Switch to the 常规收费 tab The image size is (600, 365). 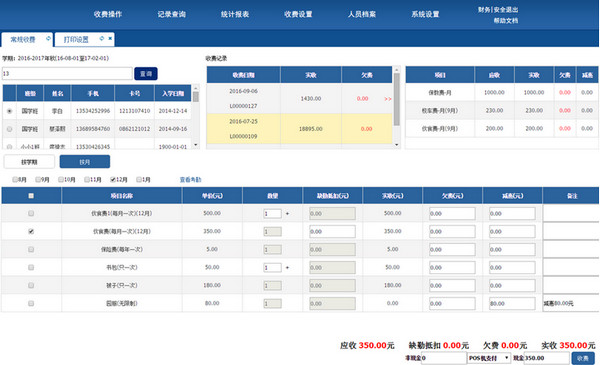[23, 39]
